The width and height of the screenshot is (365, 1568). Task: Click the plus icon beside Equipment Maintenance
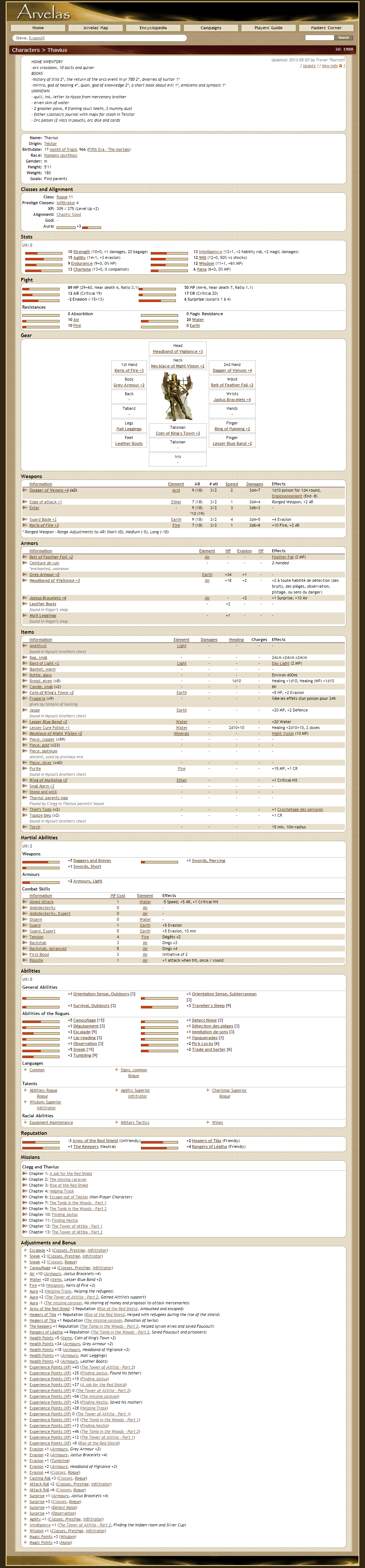[25, 1122]
